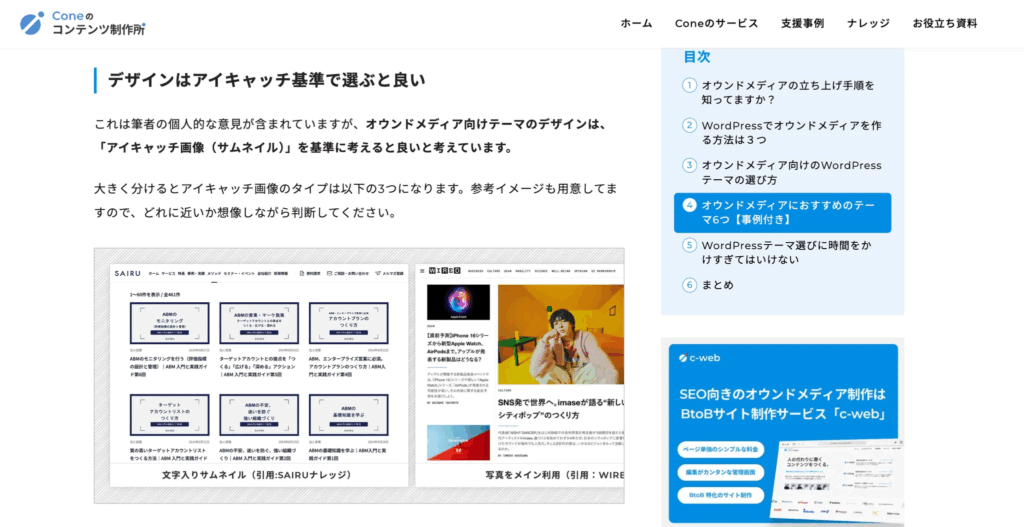Click 編集がカンタンな管理画面 pill in banner
This screenshot has width=1024, height=527.
coord(720,472)
